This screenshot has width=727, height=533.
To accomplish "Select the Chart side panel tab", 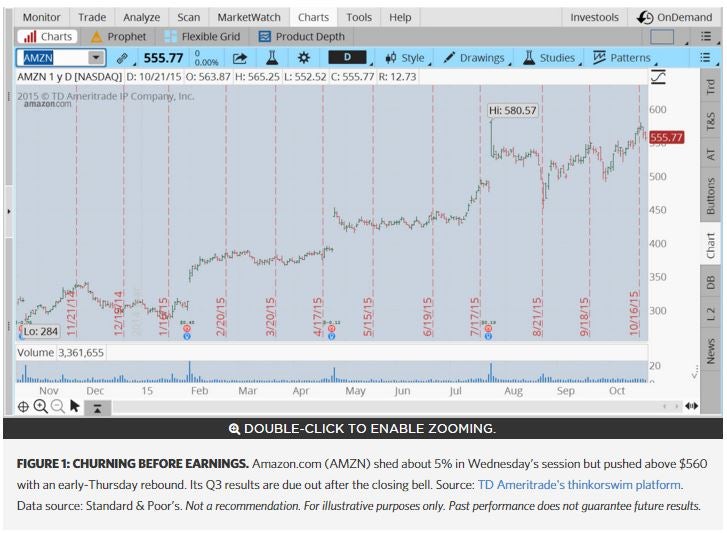I will pos(710,246).
